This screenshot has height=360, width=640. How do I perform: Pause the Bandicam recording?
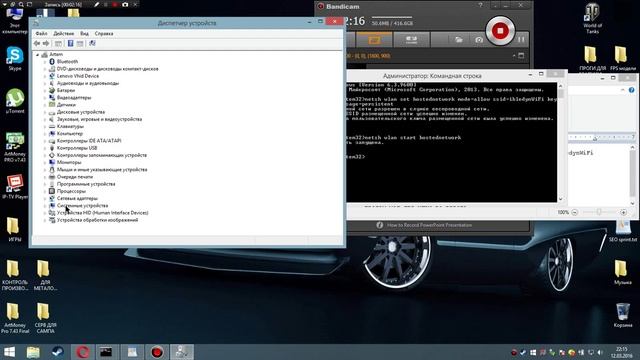click(x=521, y=40)
